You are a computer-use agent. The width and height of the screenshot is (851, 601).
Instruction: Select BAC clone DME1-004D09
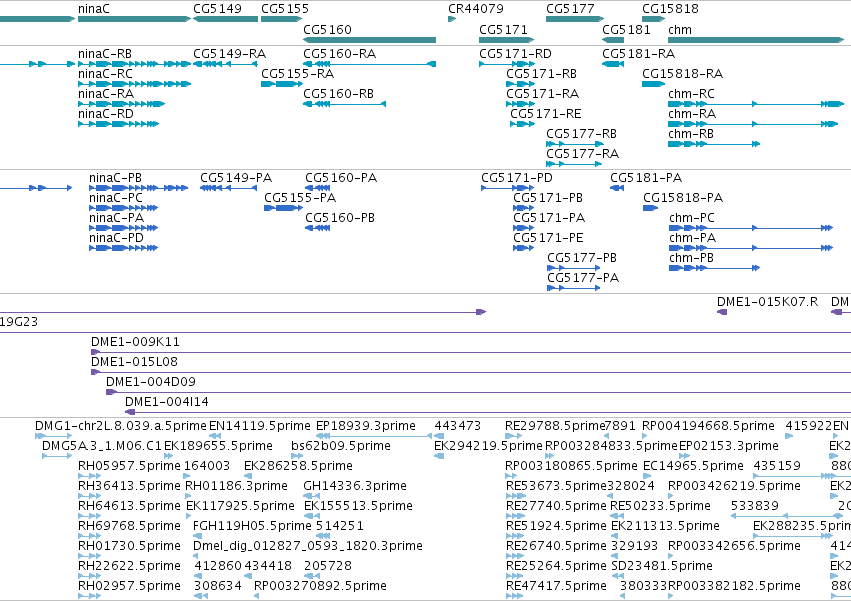point(478,392)
